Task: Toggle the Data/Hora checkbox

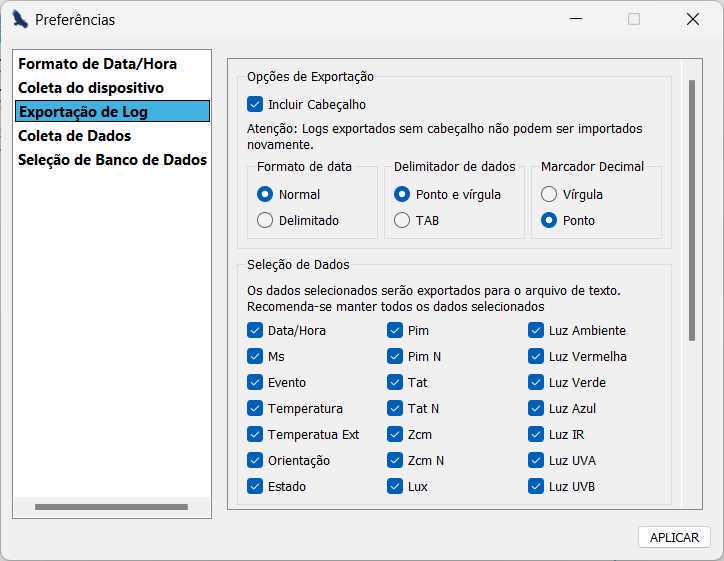Action: click(x=255, y=330)
